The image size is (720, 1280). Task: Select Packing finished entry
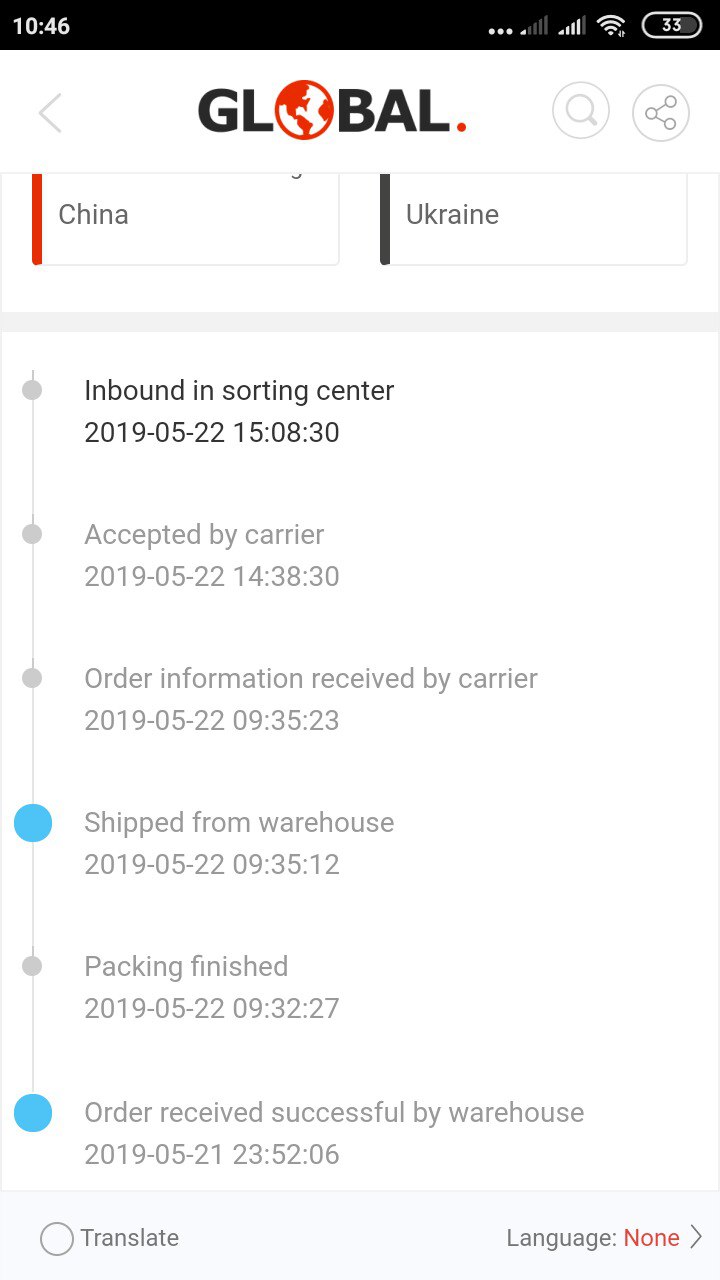click(x=212, y=987)
